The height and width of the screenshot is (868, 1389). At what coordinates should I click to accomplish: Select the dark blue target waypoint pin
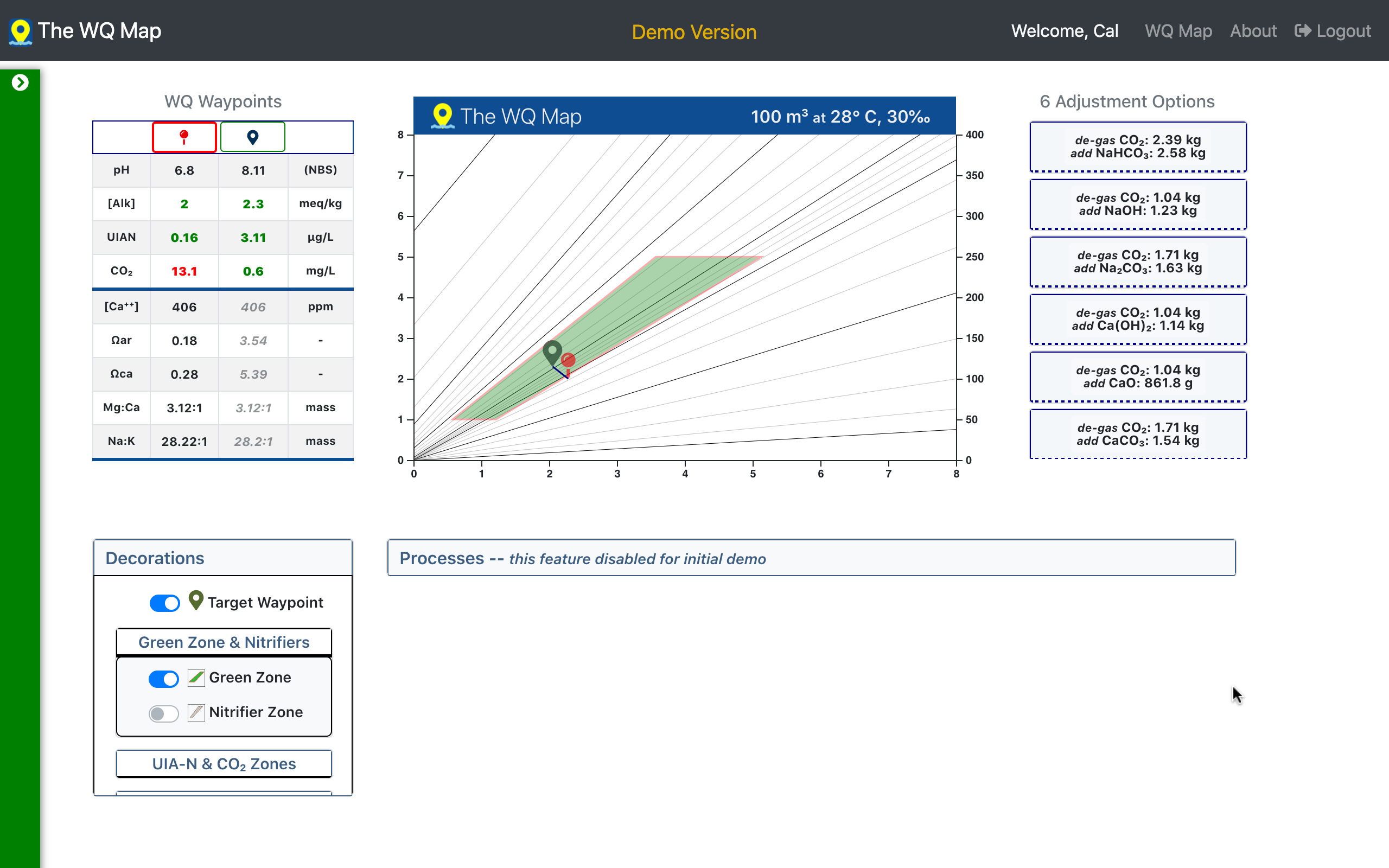(252, 137)
